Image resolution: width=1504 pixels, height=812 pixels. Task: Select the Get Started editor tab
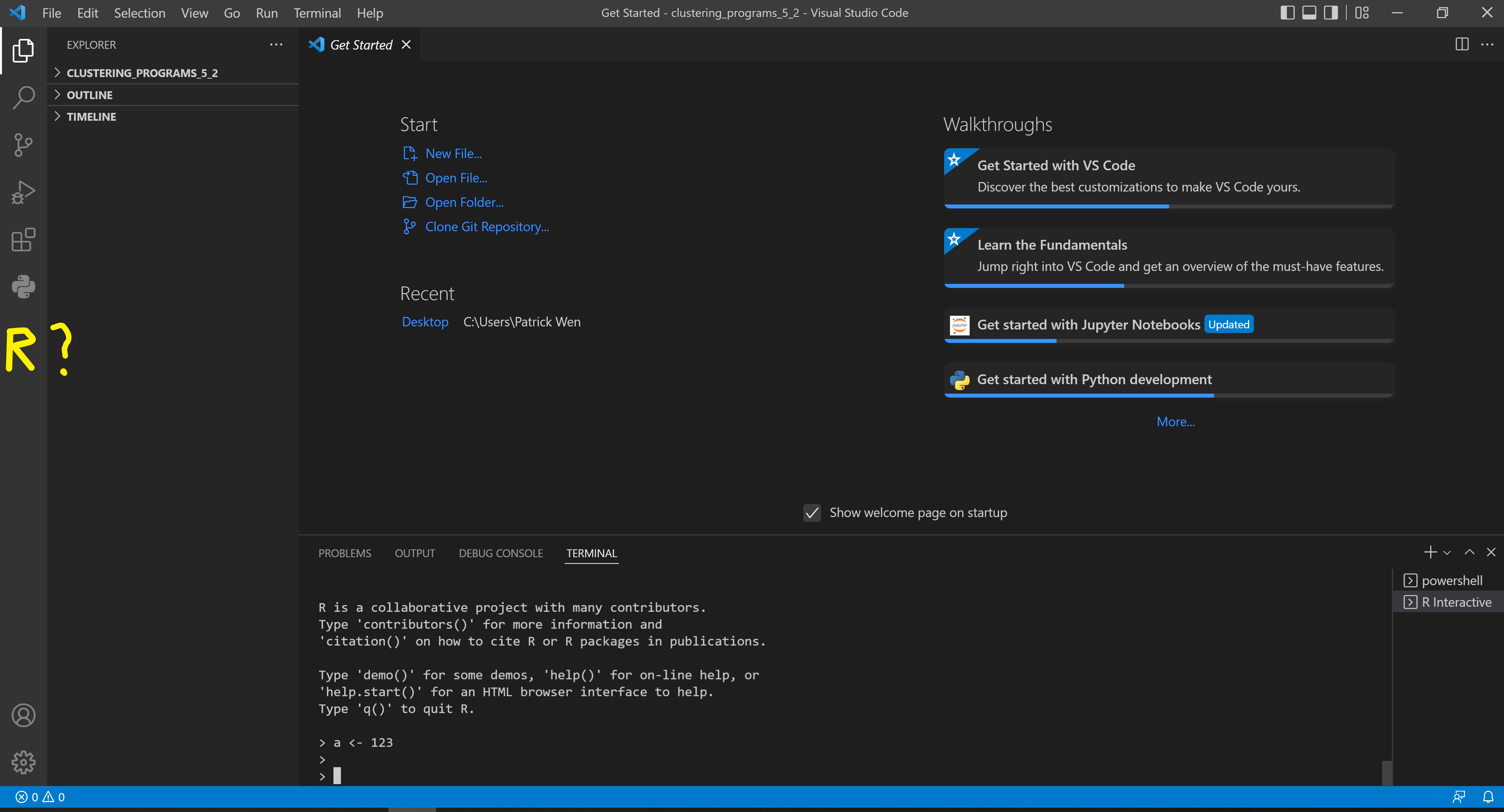click(360, 44)
